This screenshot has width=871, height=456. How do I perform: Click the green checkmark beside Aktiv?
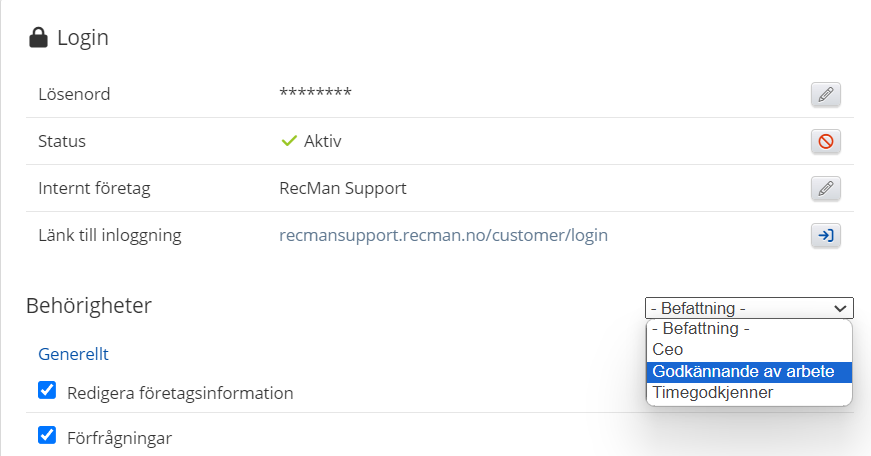point(289,141)
